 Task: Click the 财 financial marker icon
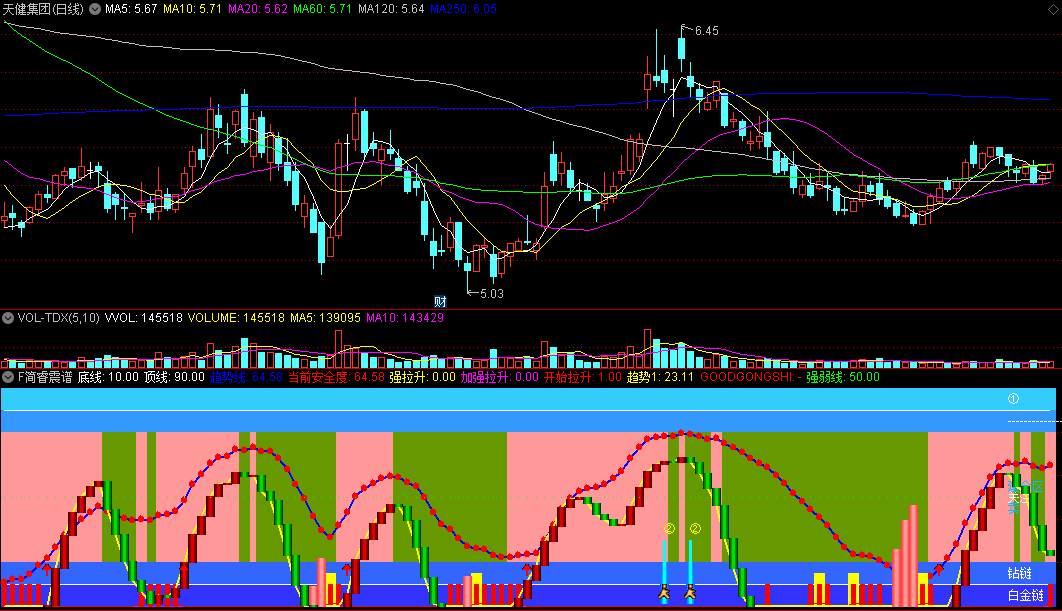(440, 302)
